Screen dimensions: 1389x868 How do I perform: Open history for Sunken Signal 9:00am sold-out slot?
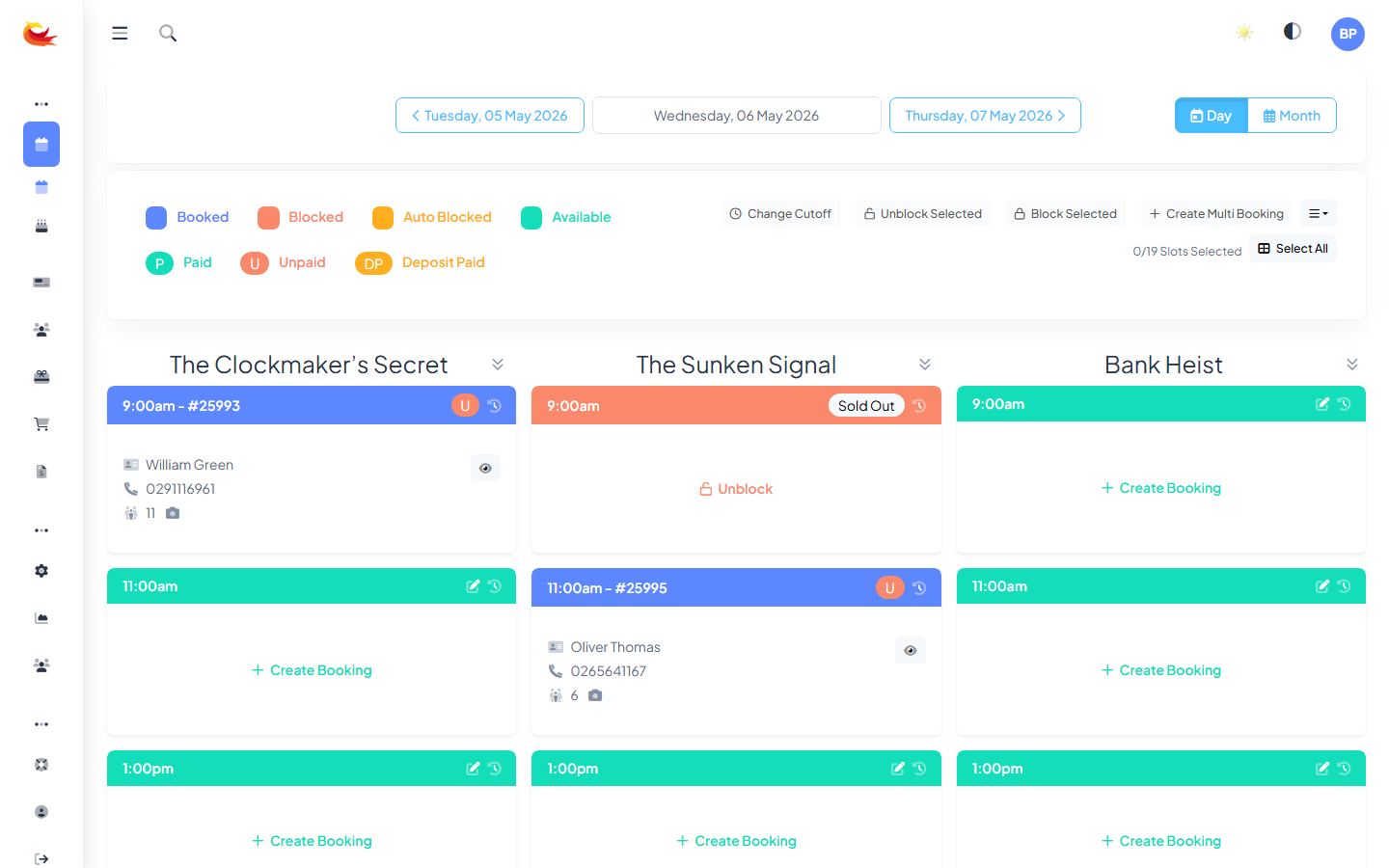click(x=919, y=406)
